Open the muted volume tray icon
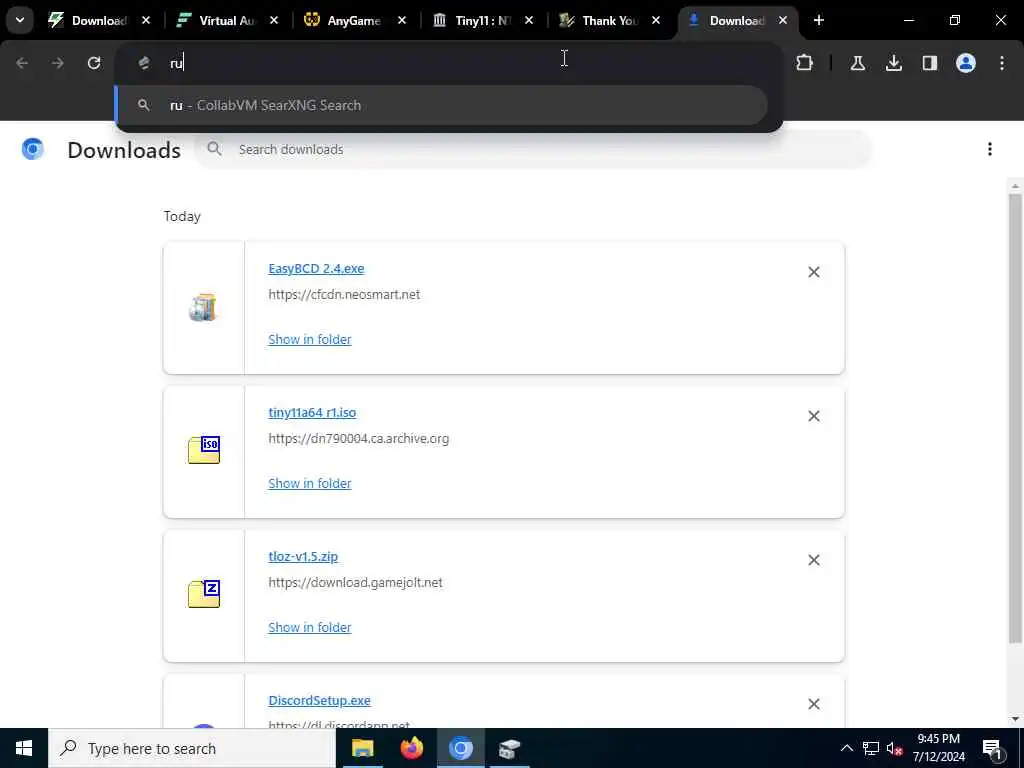The height and width of the screenshot is (768, 1024). (894, 748)
